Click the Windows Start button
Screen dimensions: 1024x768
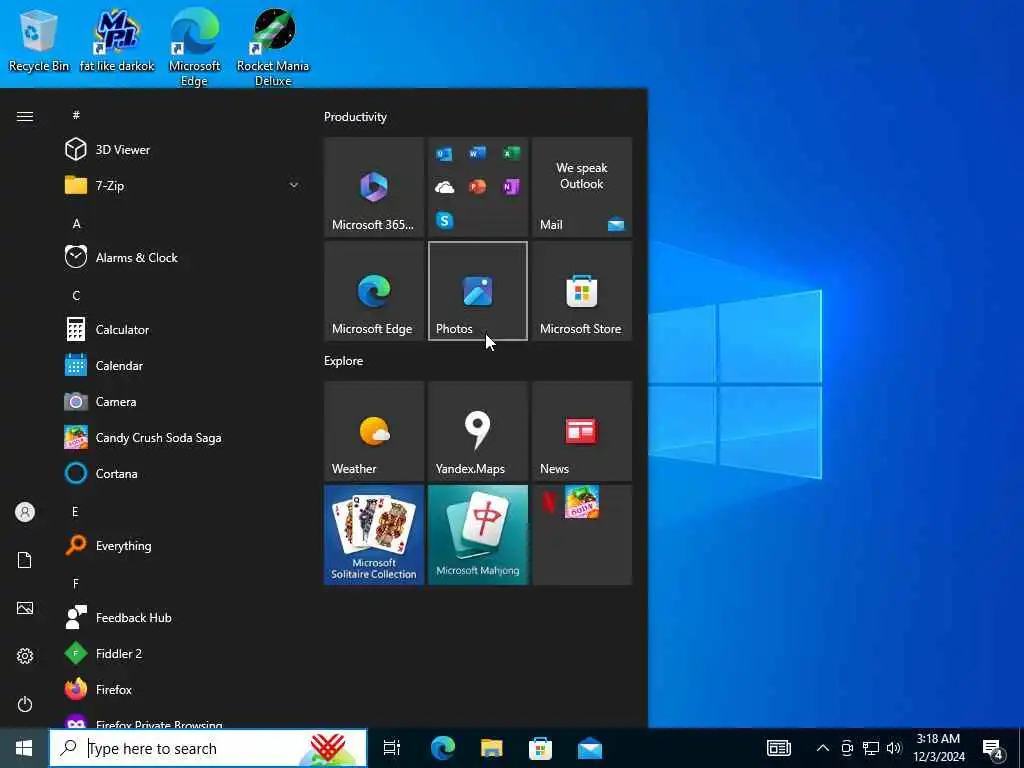click(24, 748)
